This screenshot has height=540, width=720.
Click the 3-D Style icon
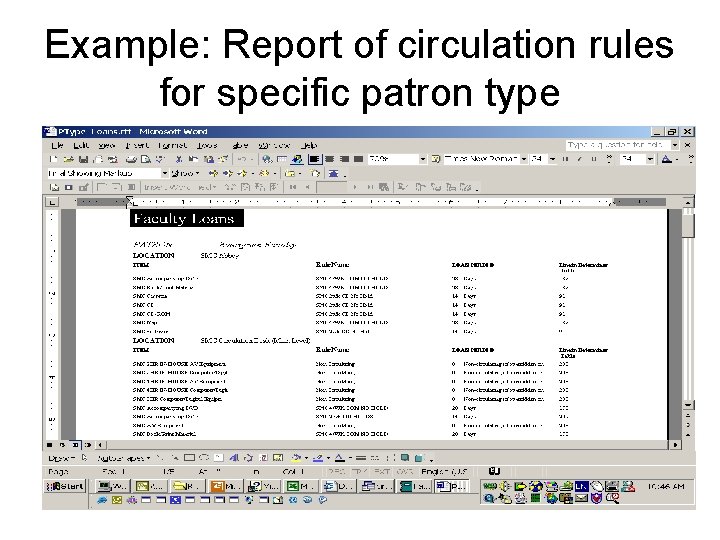point(419,458)
